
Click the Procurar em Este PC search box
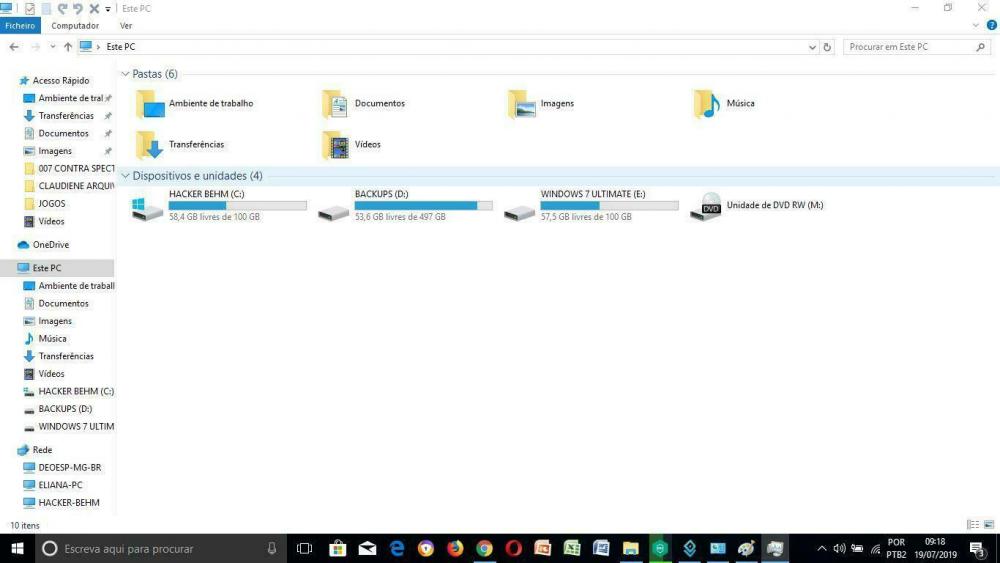(x=908, y=47)
